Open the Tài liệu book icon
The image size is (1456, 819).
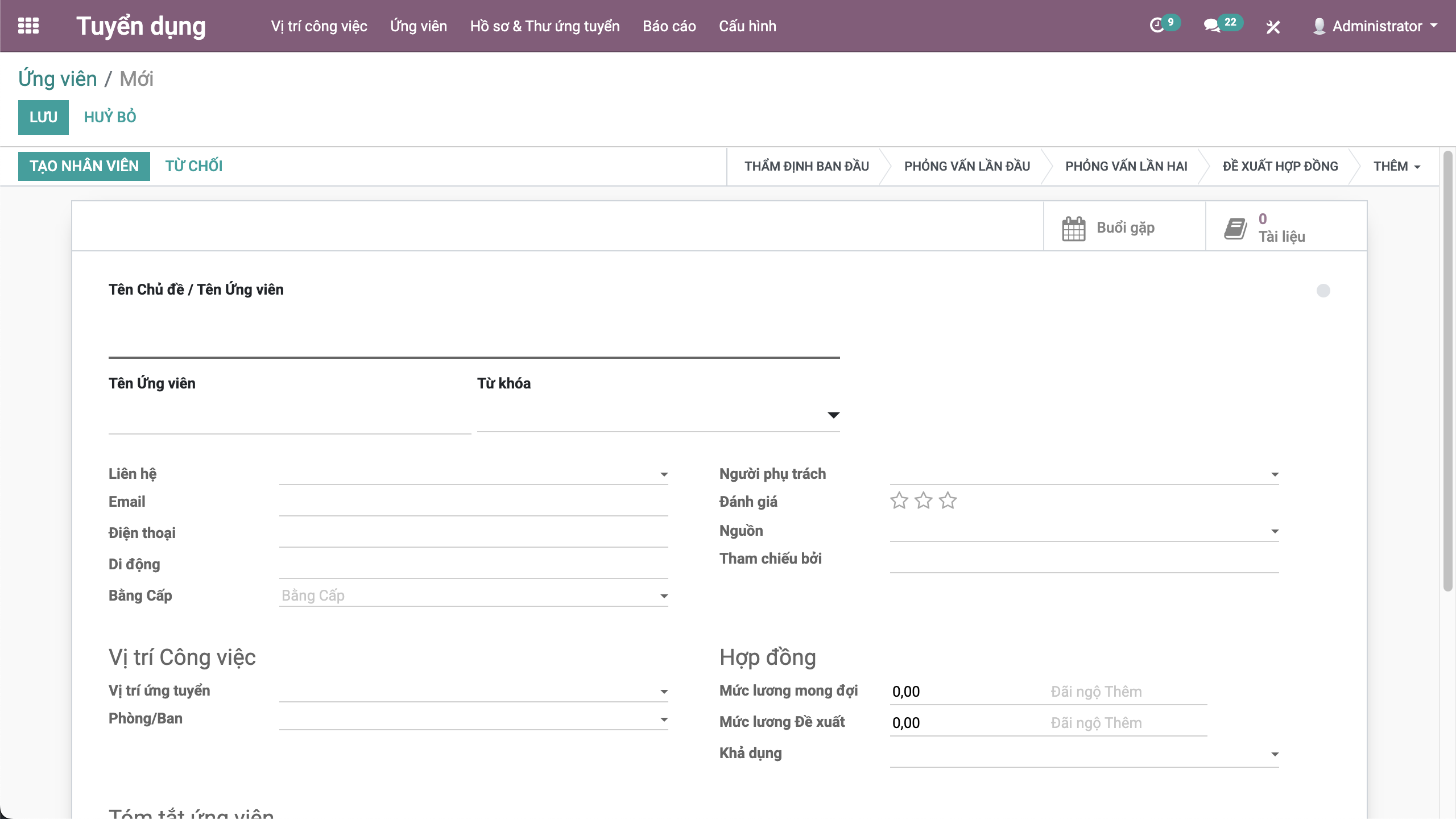1235,229
